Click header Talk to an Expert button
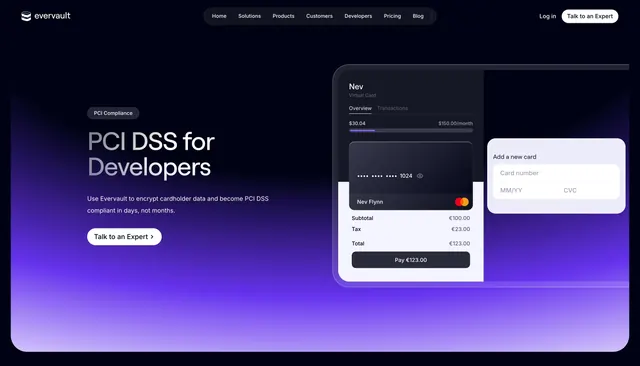 [x=590, y=16]
